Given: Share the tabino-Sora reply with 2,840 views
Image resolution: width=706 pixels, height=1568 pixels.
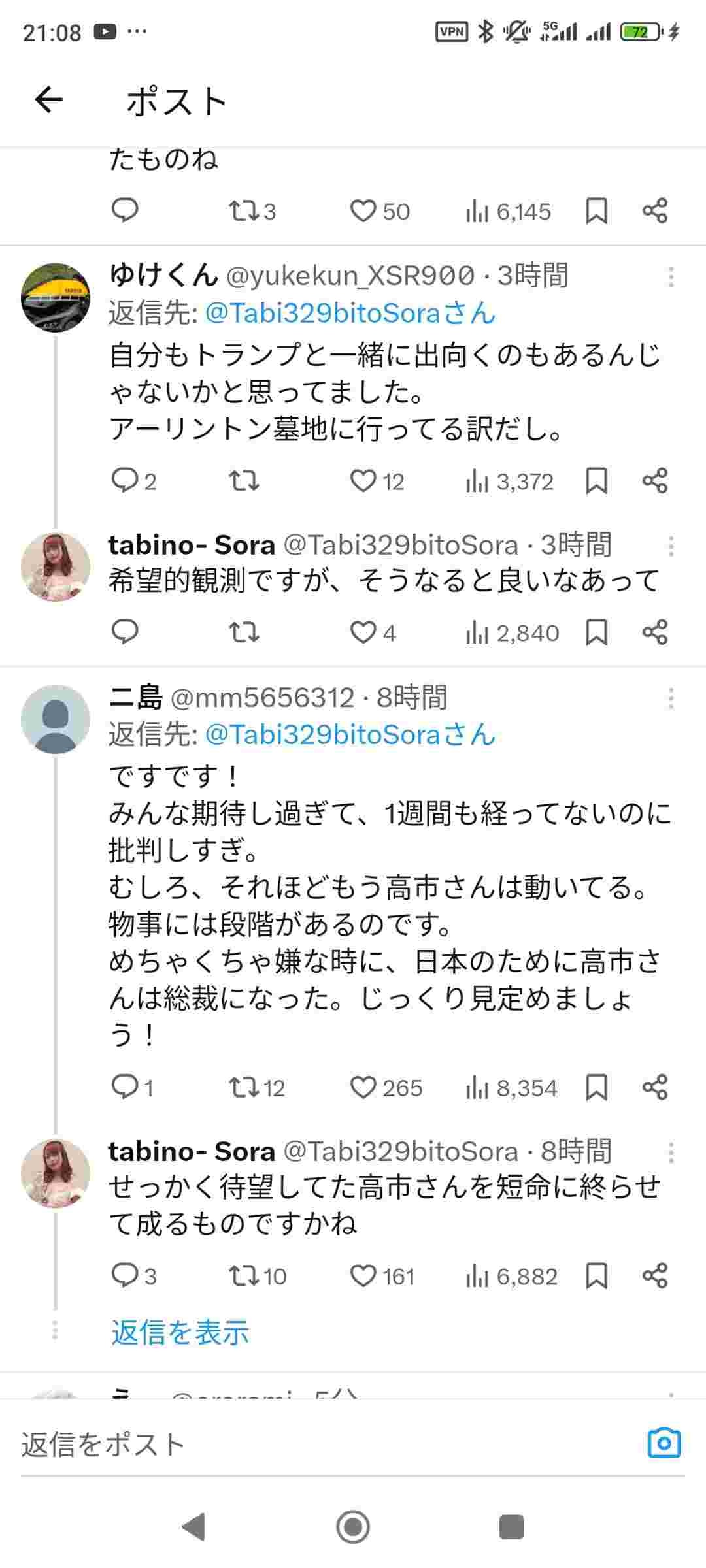Looking at the screenshot, I should coord(654,632).
